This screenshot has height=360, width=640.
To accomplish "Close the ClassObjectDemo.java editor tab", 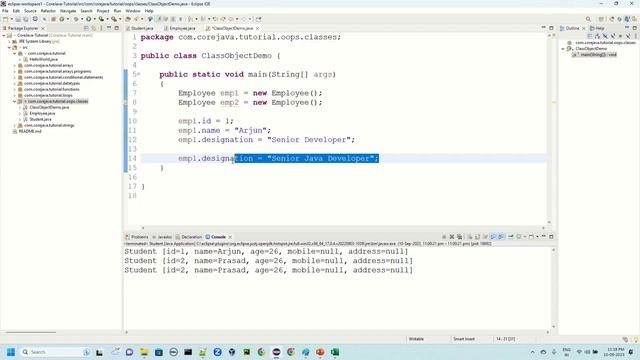I will pos(257,28).
